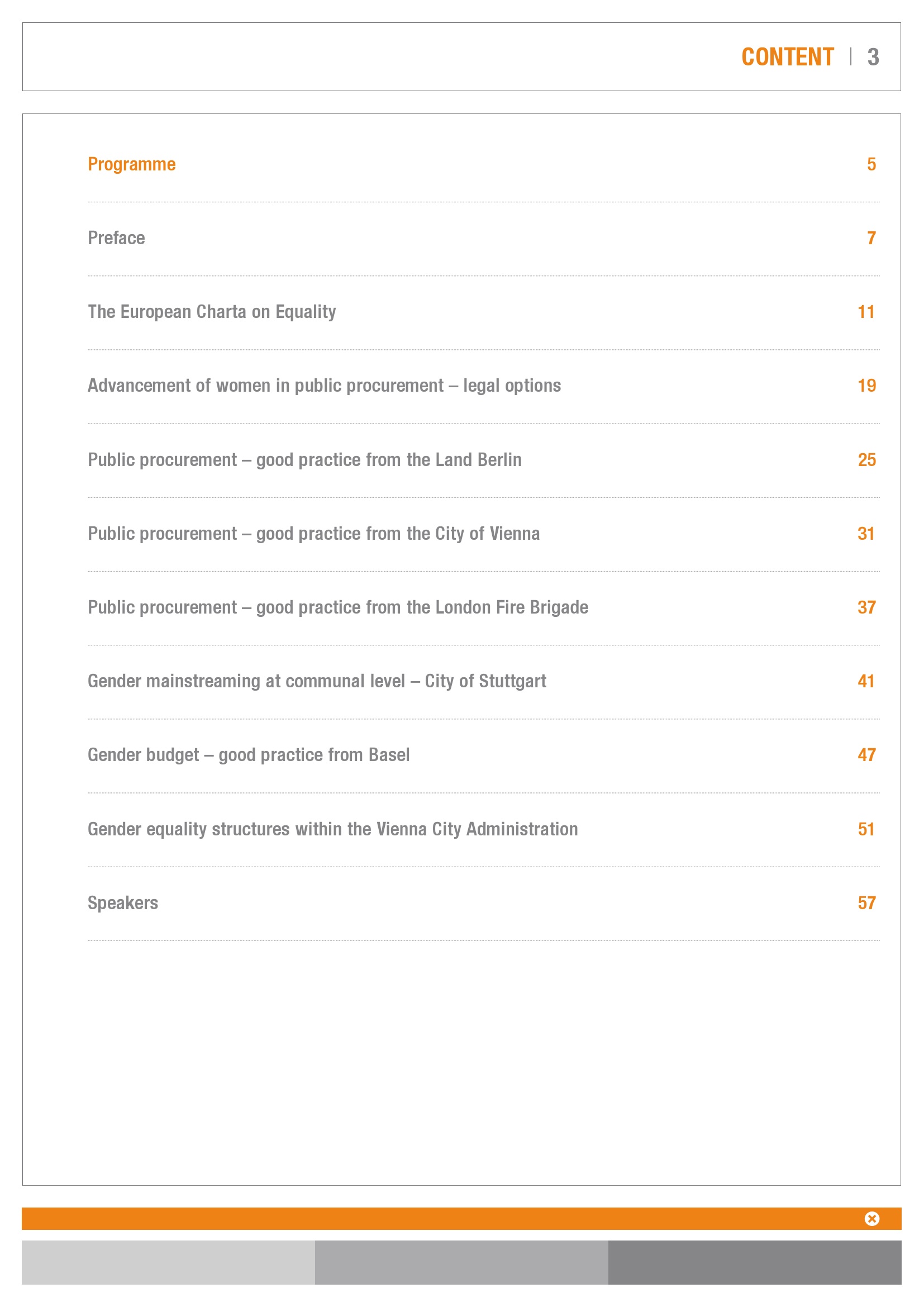Screen dimensions: 924x1307
Task: Jump to City of Stuttgart gender mainstreaming
Action: 317,681
